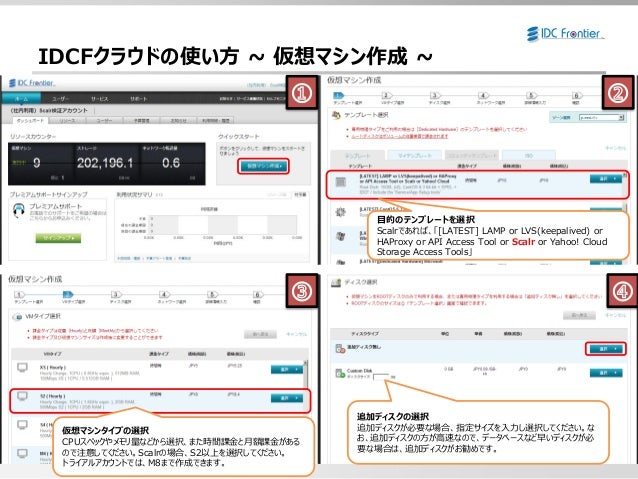
Task: Click the green サインアップ button
Action: [58, 238]
